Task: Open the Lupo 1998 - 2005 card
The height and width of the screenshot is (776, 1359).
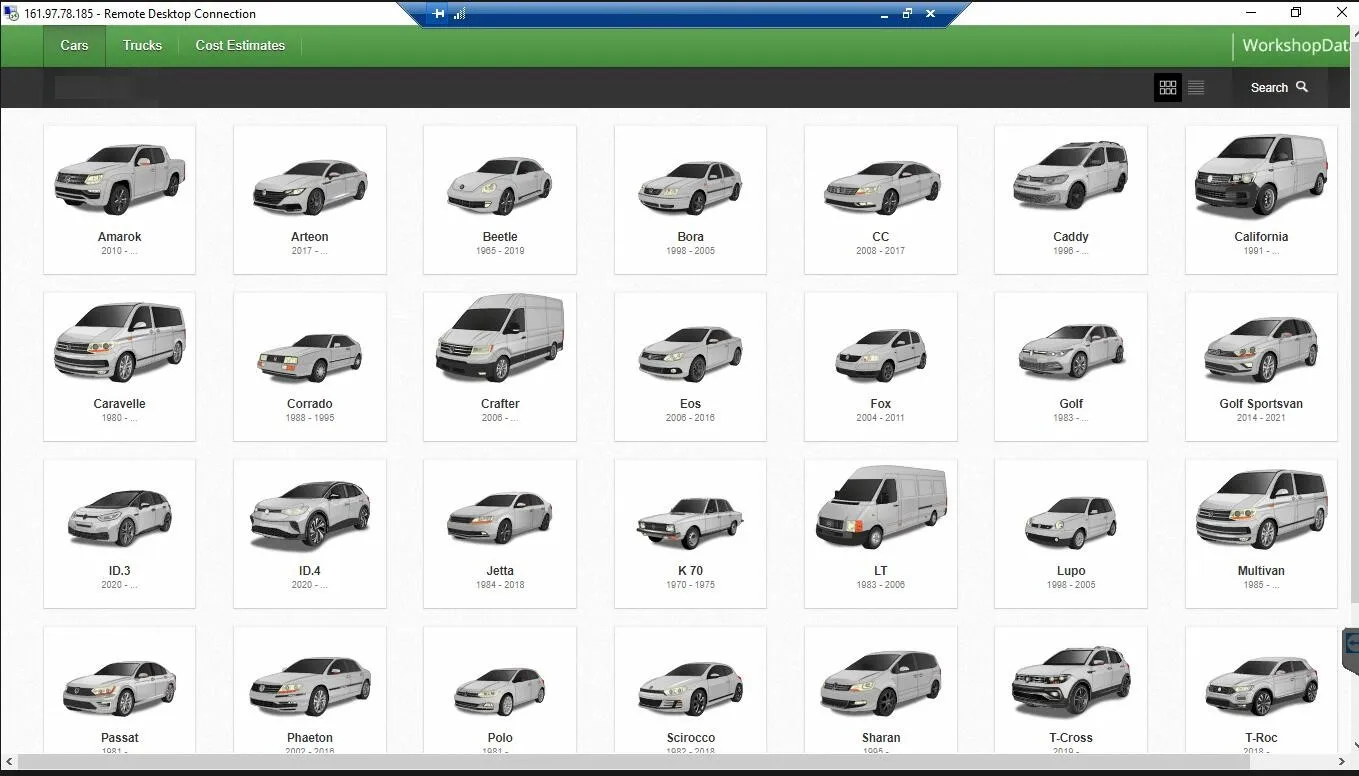Action: point(1071,533)
